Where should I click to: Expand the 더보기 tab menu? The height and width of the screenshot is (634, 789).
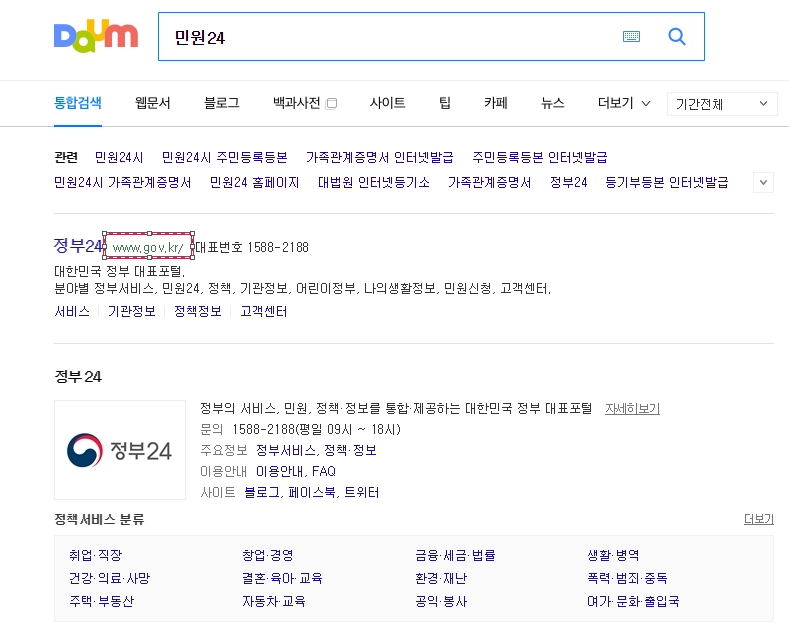(624, 103)
